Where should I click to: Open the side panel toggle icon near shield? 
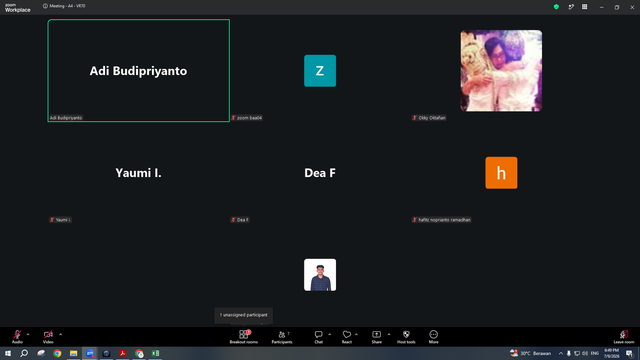pyautogui.click(x=571, y=7)
